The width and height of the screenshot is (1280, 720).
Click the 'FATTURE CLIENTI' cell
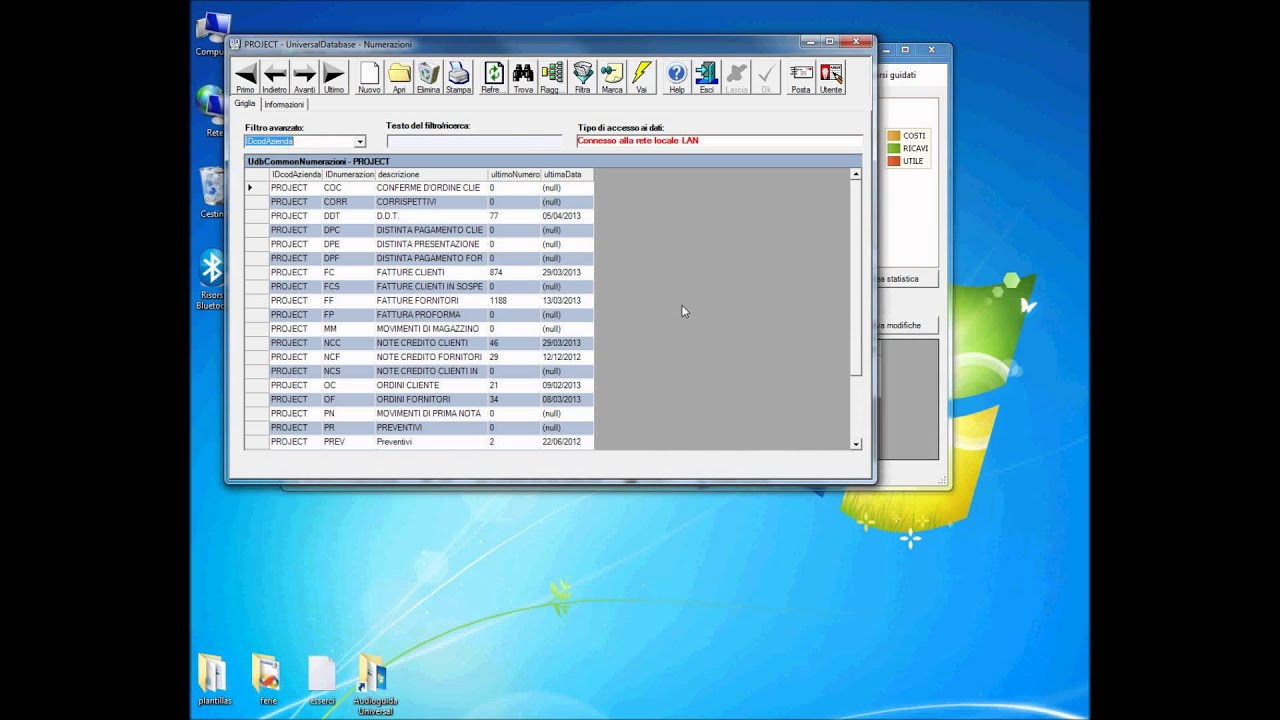pyautogui.click(x=431, y=272)
